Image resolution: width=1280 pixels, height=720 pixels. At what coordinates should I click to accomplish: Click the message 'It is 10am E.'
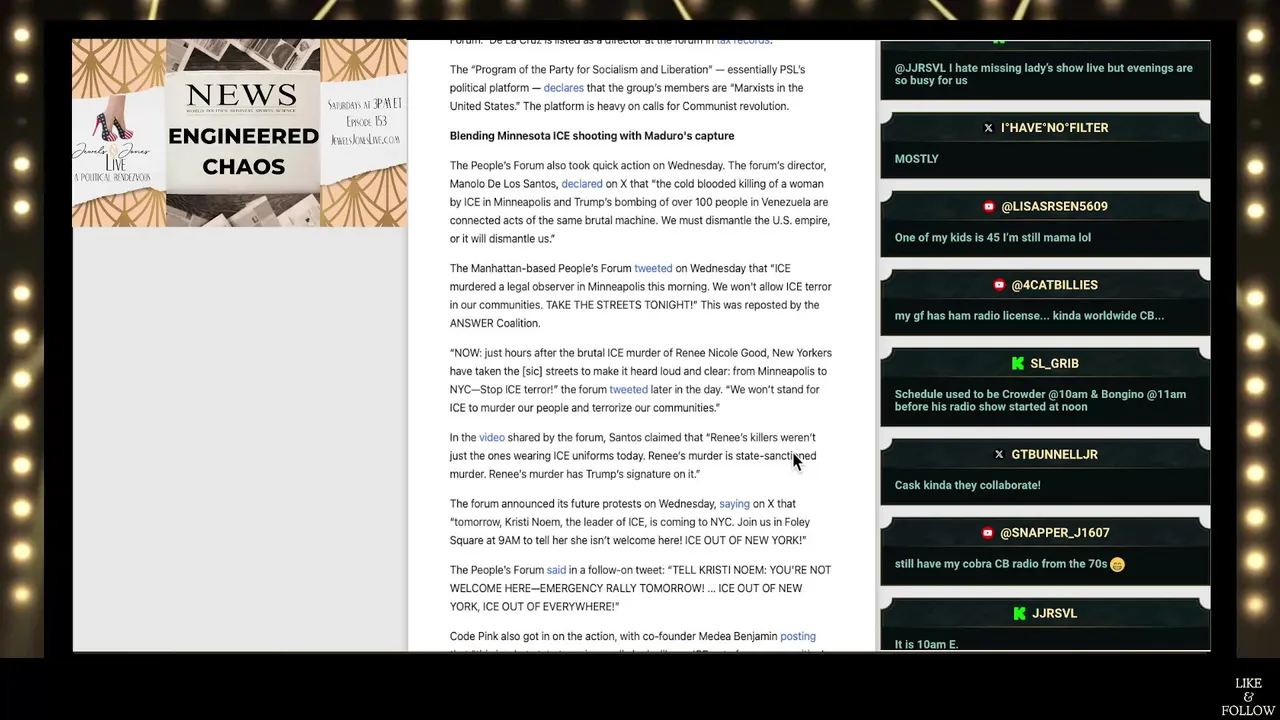926,645
